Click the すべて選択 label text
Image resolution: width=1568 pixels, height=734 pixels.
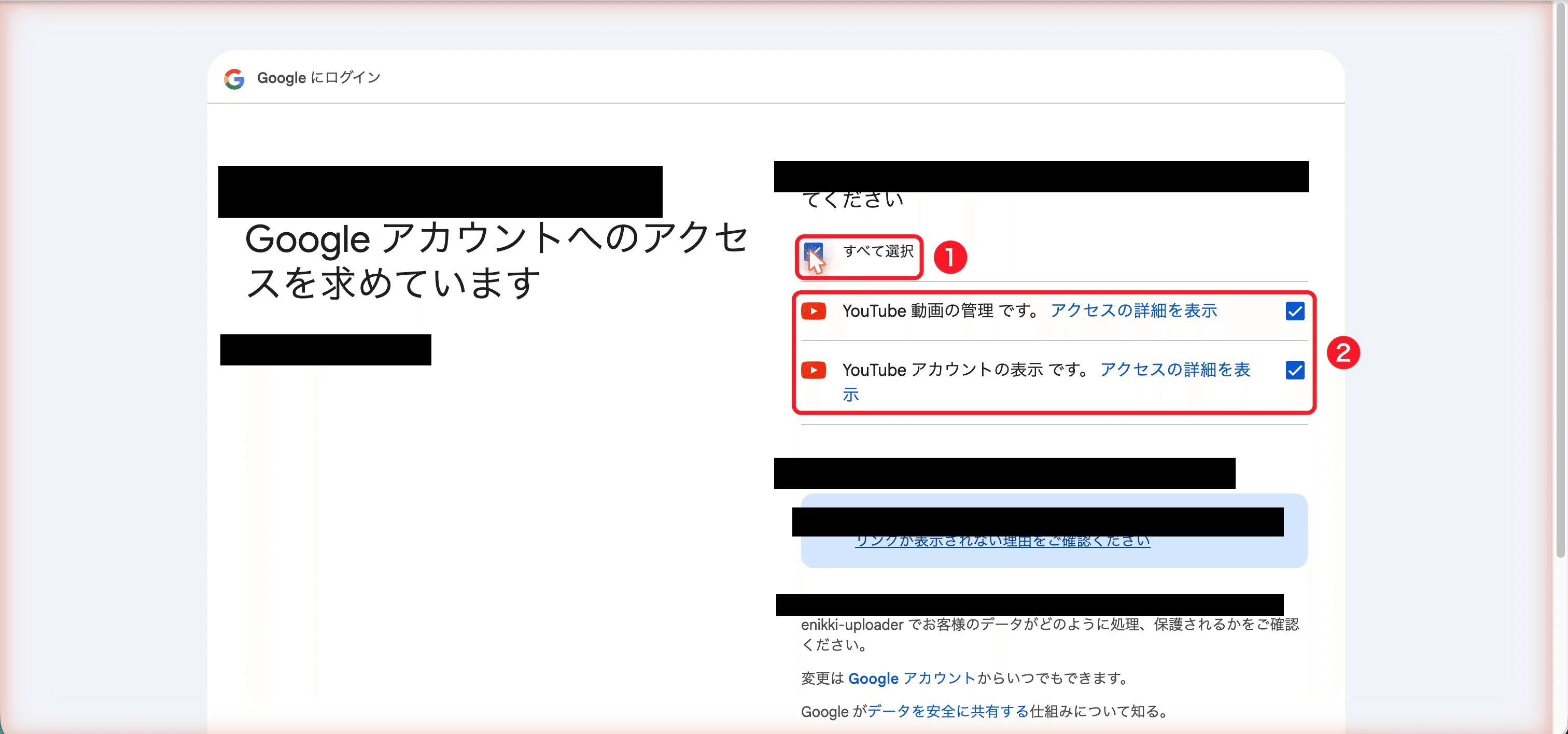point(878,251)
